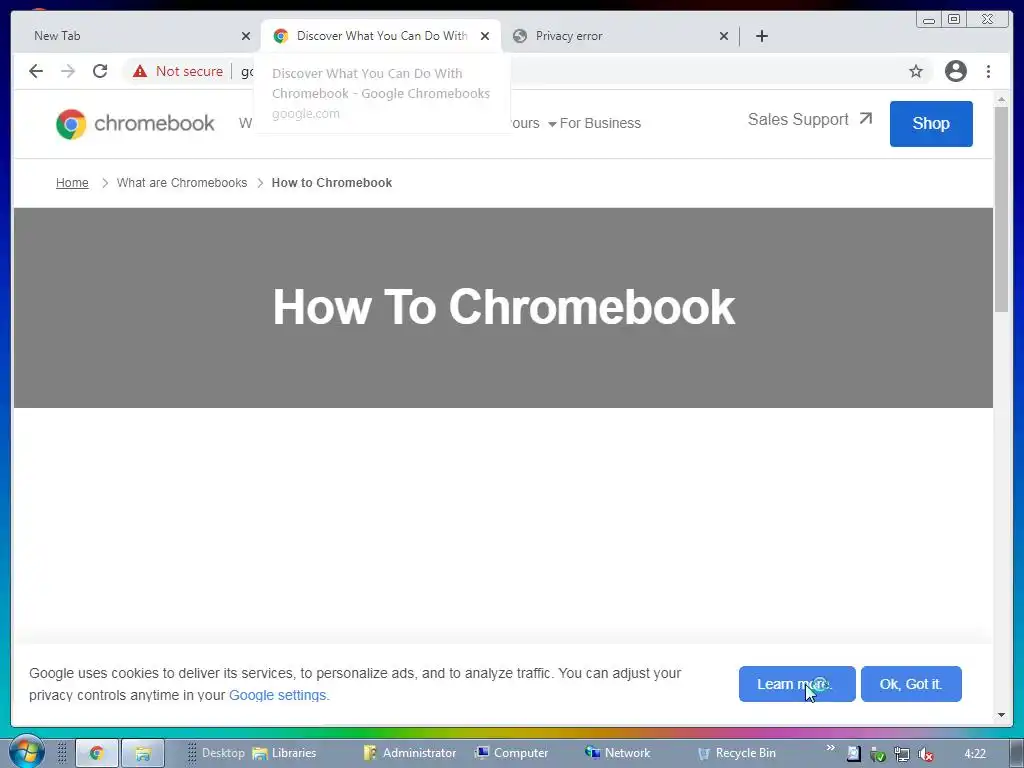Click the scrollbar down arrow
This screenshot has height=768, width=1024.
click(x=1001, y=715)
